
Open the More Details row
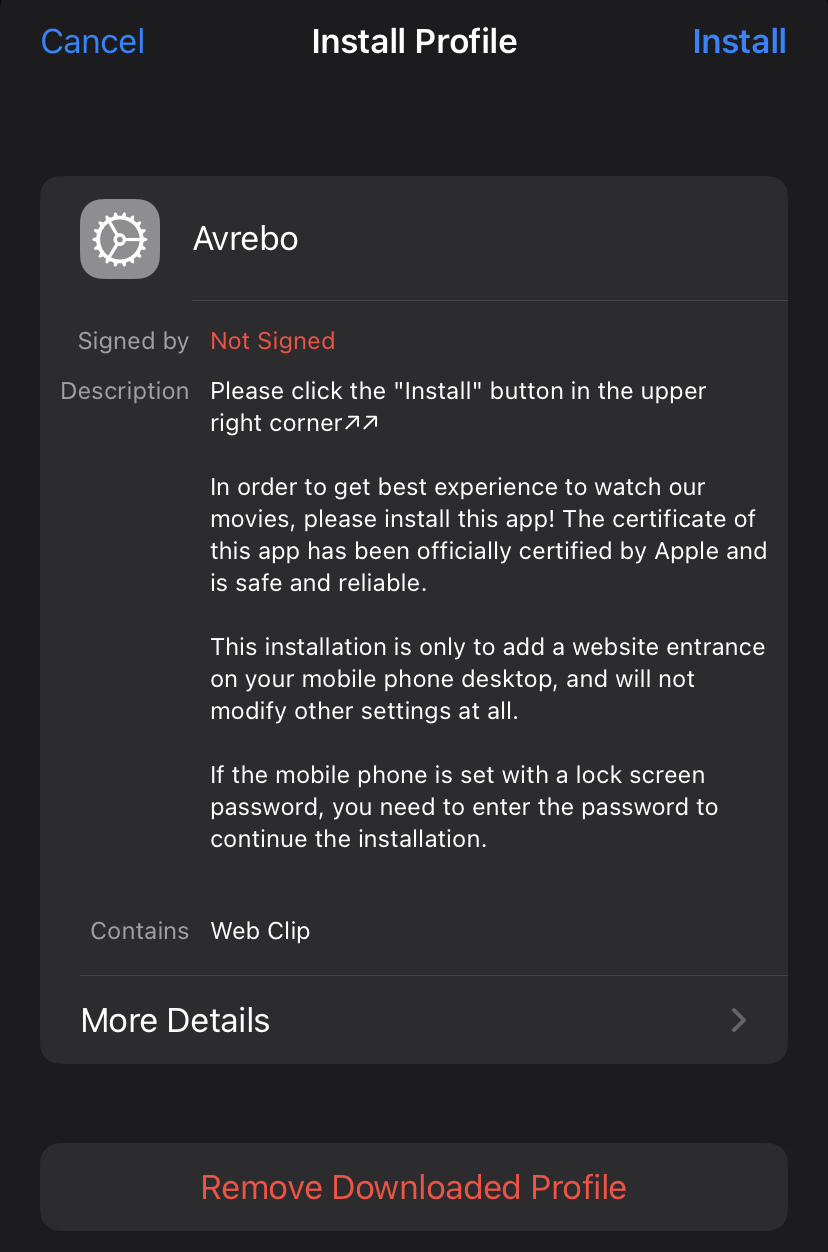pos(414,1020)
